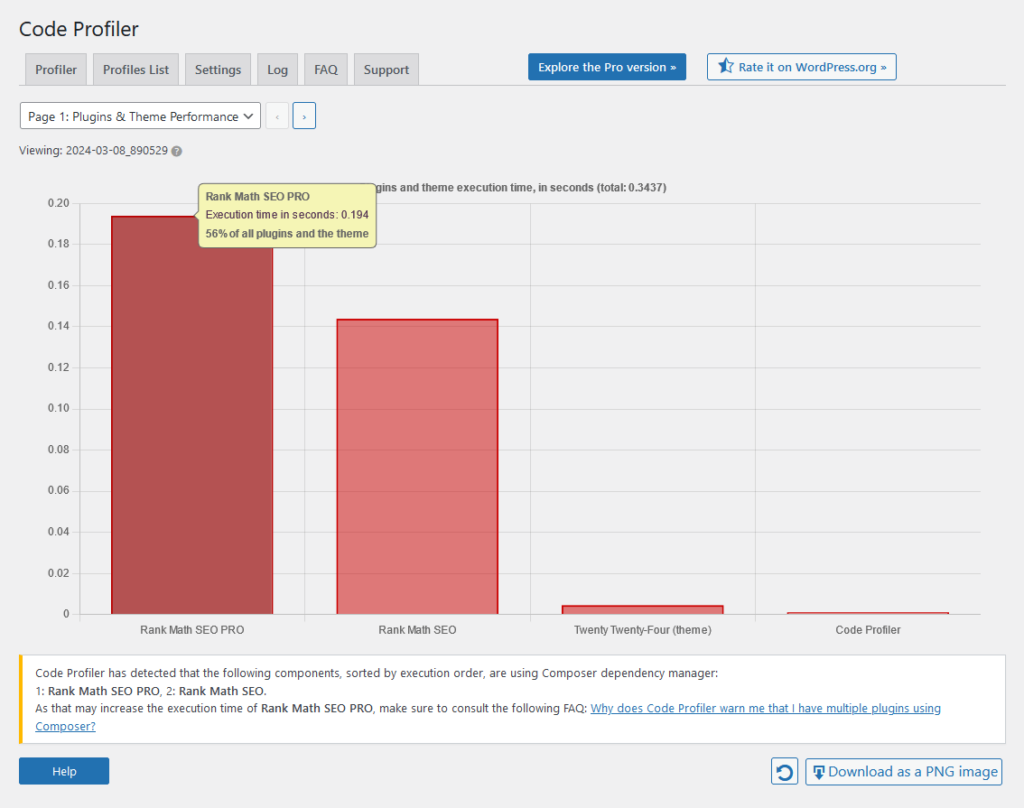Click the Twenty Twenty-Four theme bar
The width and height of the screenshot is (1024, 808).
pyautogui.click(x=643, y=609)
